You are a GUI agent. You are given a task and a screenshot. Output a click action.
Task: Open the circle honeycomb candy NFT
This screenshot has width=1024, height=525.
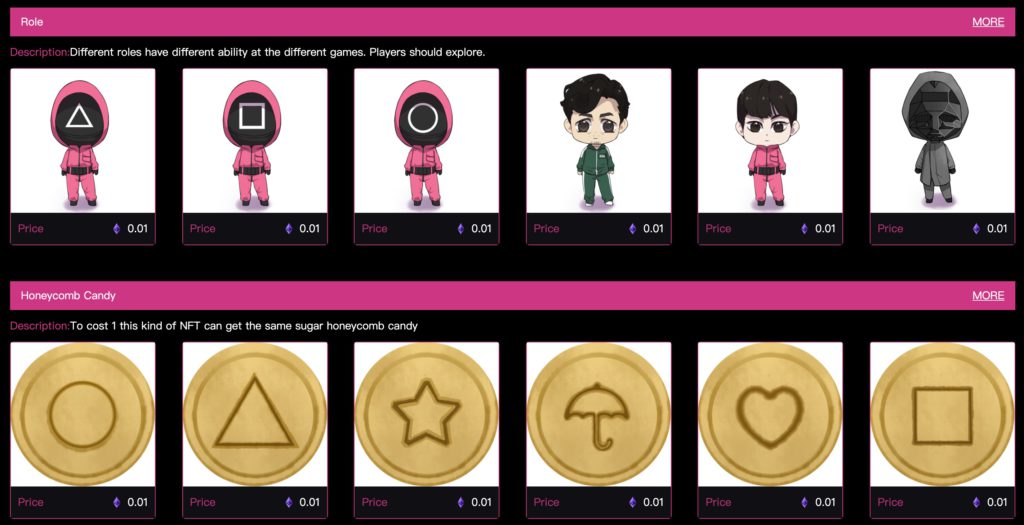point(83,430)
